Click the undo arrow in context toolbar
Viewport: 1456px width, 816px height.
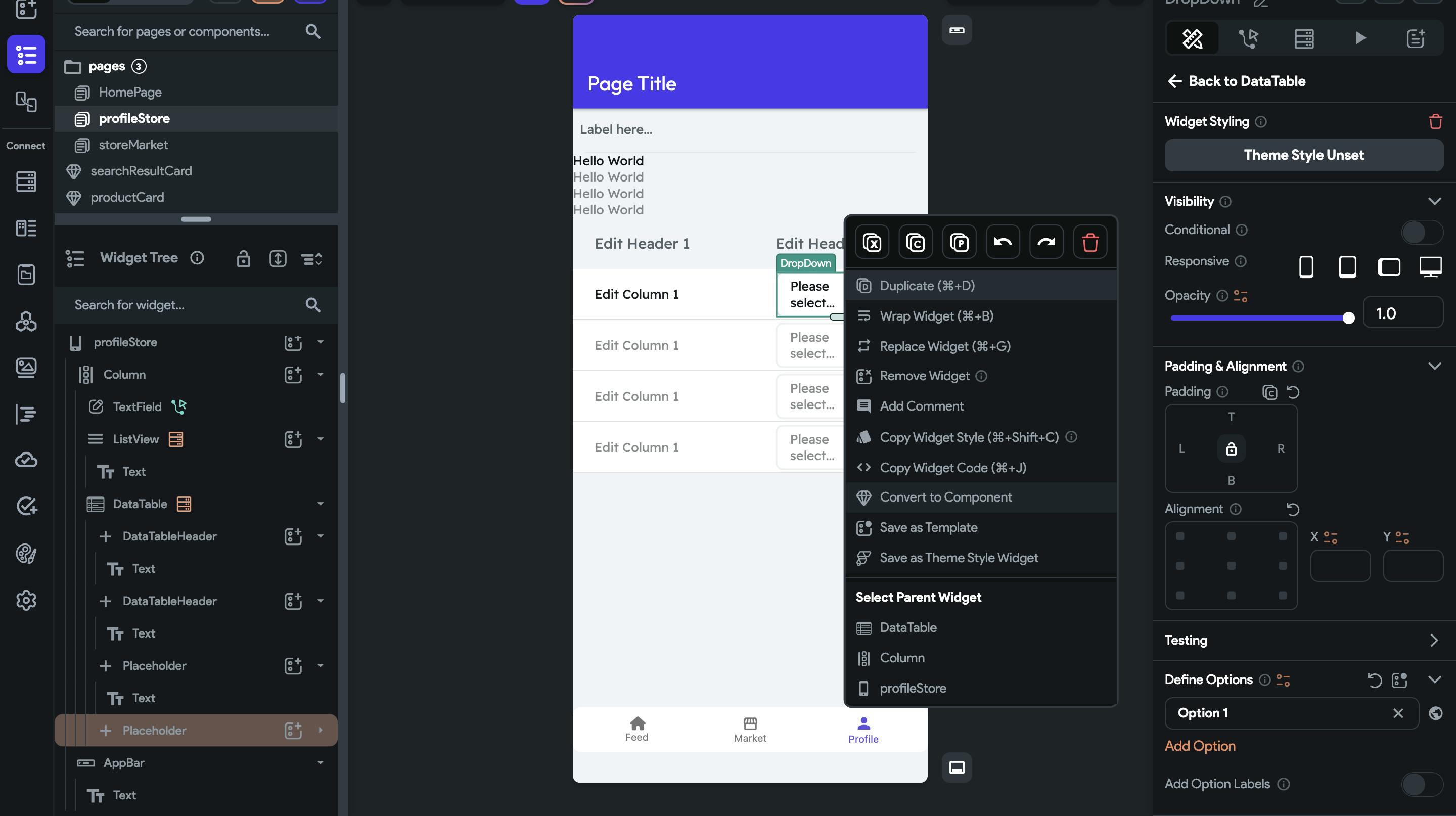coord(1003,243)
